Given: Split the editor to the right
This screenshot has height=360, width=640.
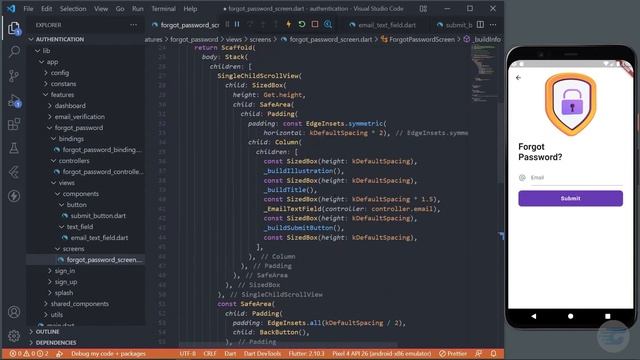Looking at the screenshot, I should click(480, 25).
